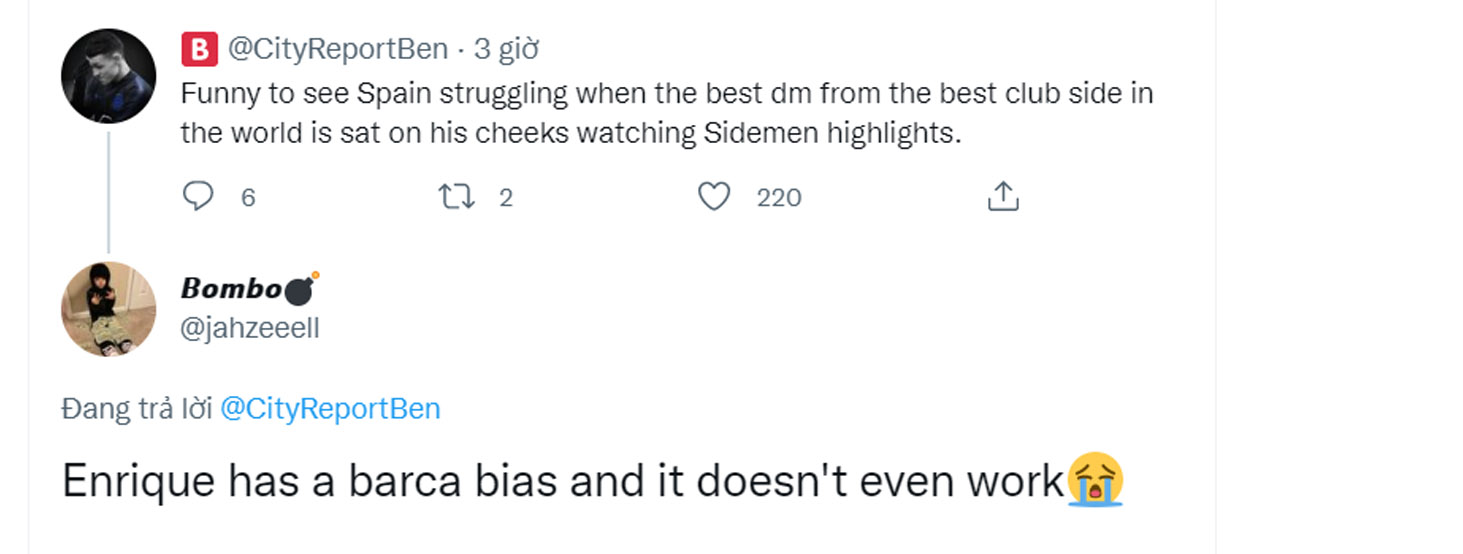Open the "3 giờ" timestamp link
This screenshot has height=554, width=1463.
506,48
